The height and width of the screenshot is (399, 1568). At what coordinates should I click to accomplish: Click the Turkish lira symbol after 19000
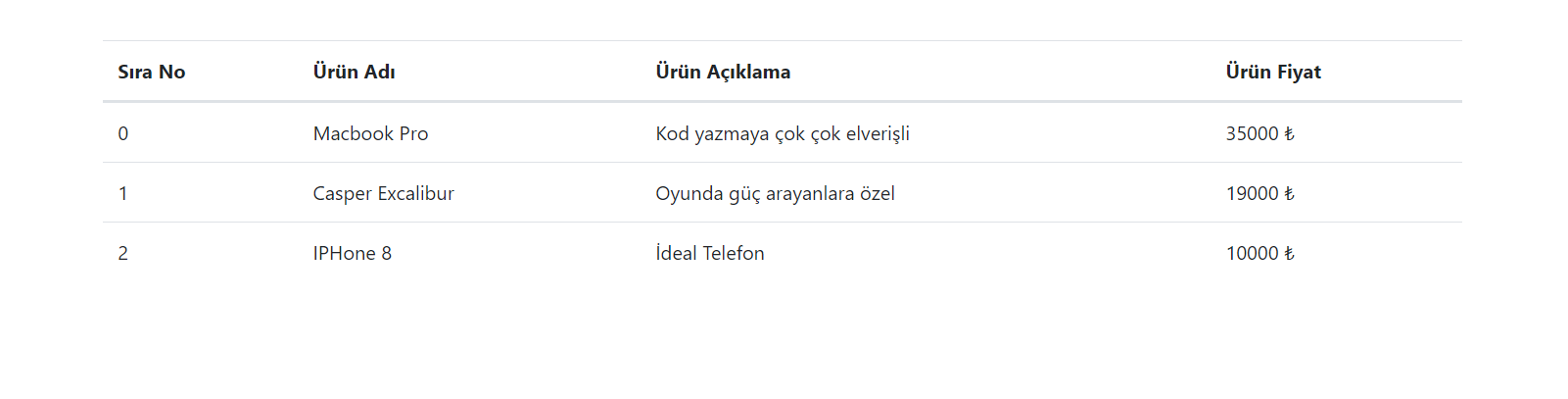1289,193
